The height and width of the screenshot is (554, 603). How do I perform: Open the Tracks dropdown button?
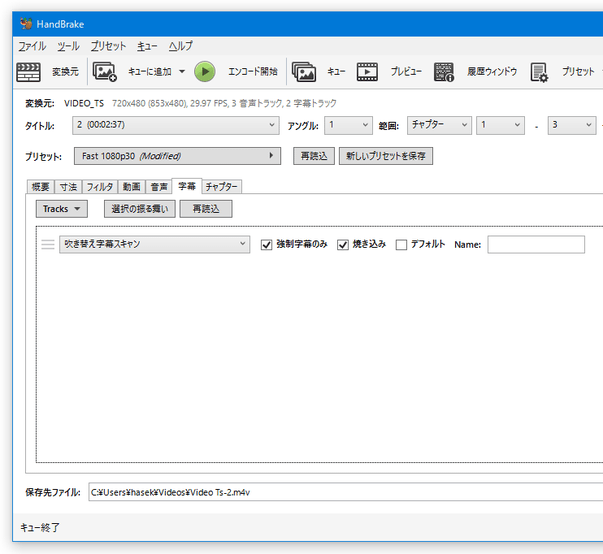click(62, 209)
